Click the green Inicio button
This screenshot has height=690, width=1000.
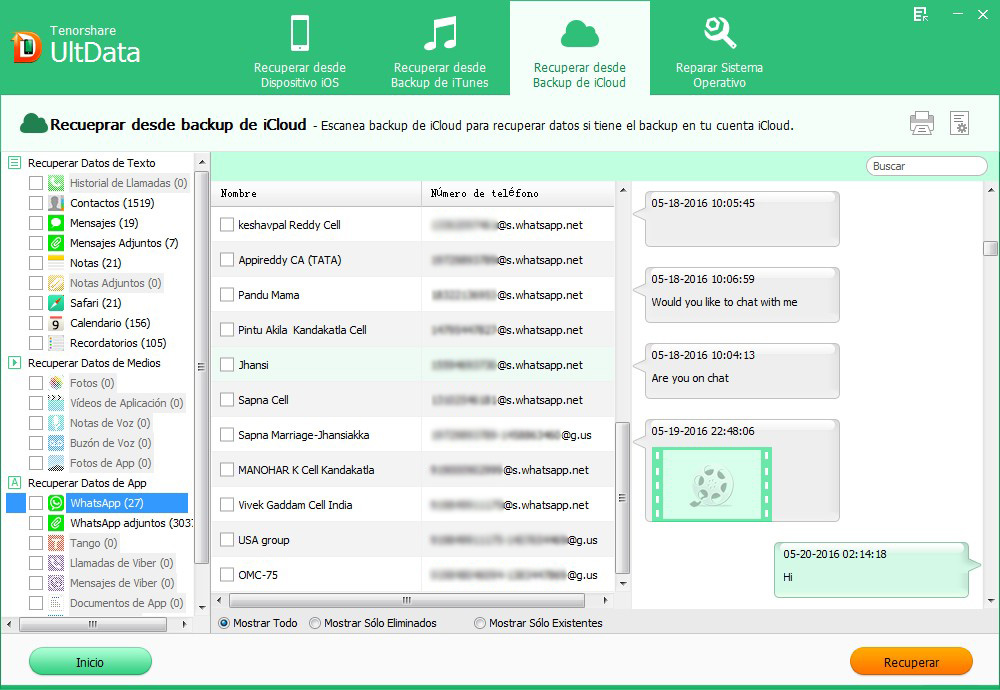[x=90, y=662]
